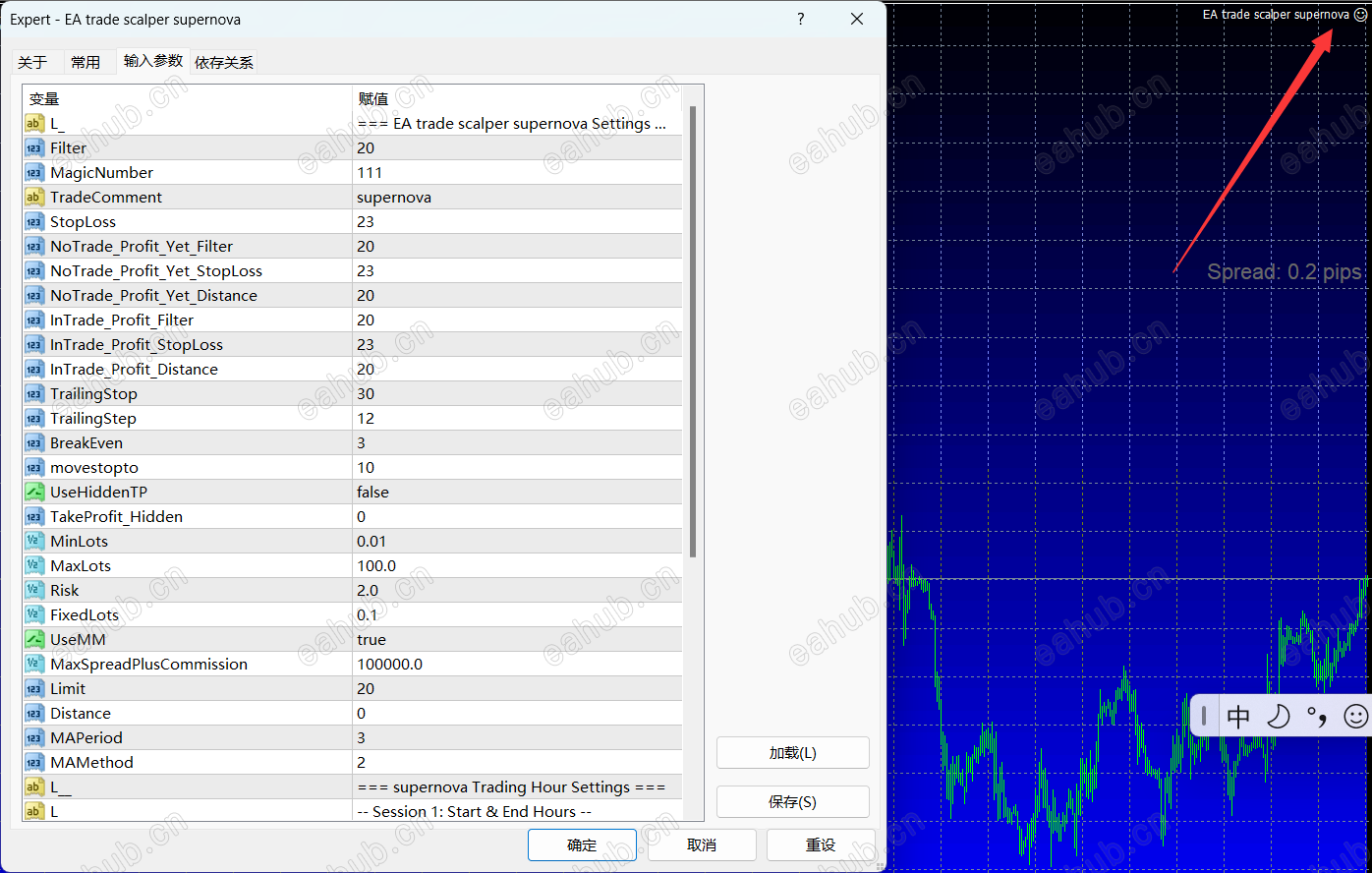Open the IME emoji smiley panel
The width and height of the screenshot is (1372, 873).
coord(1356,716)
